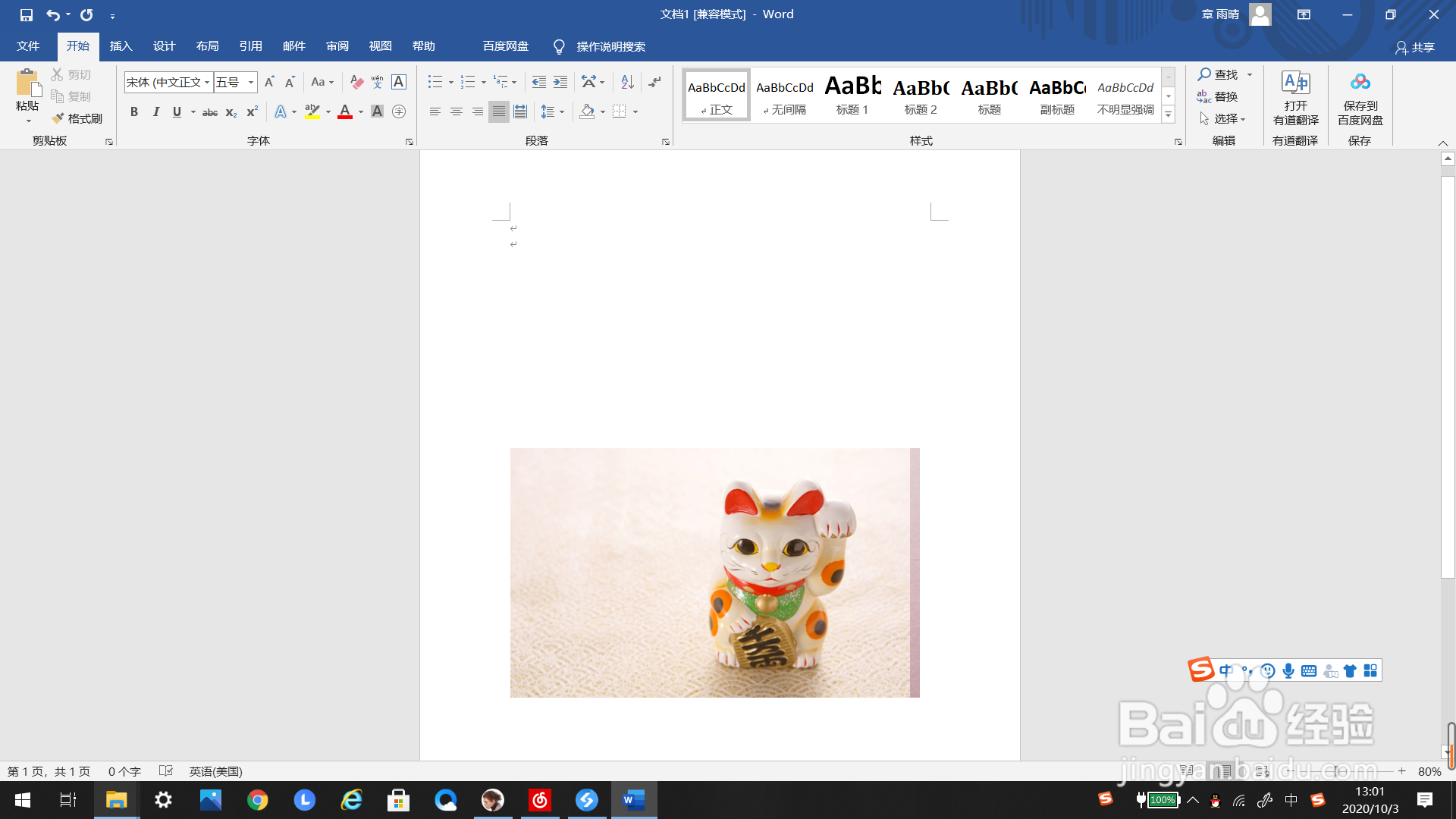Increase font size with the grow-font icon
This screenshot has width=1456, height=819.
pyautogui.click(x=269, y=82)
